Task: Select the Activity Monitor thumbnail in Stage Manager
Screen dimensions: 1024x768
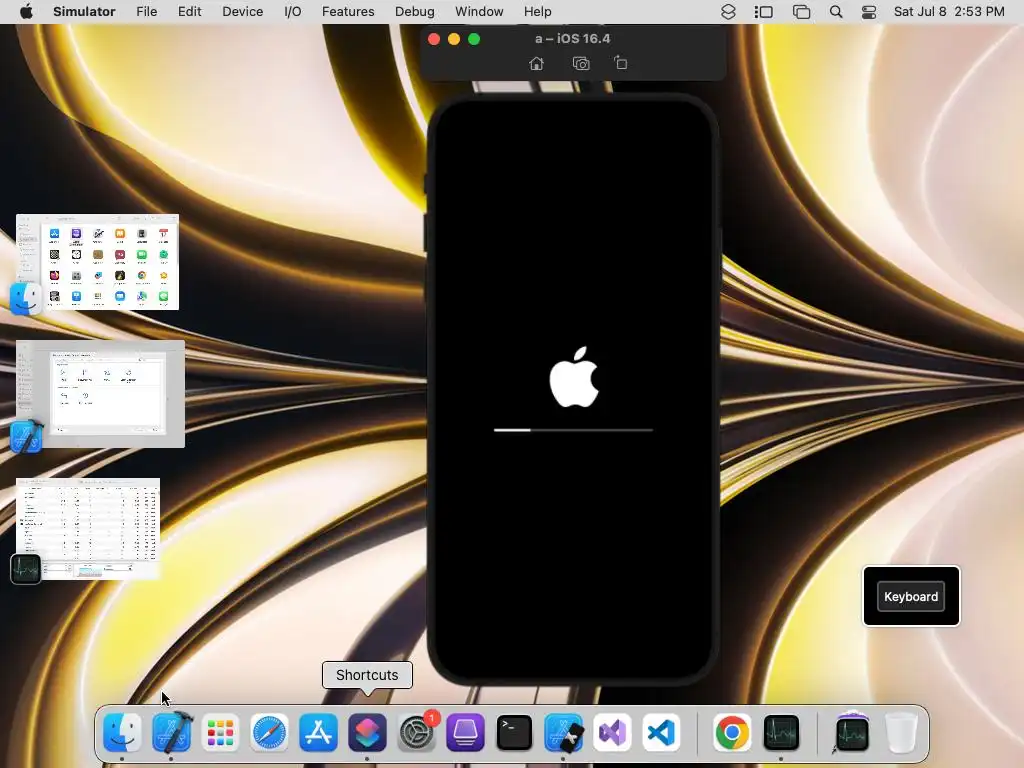Action: [88, 528]
